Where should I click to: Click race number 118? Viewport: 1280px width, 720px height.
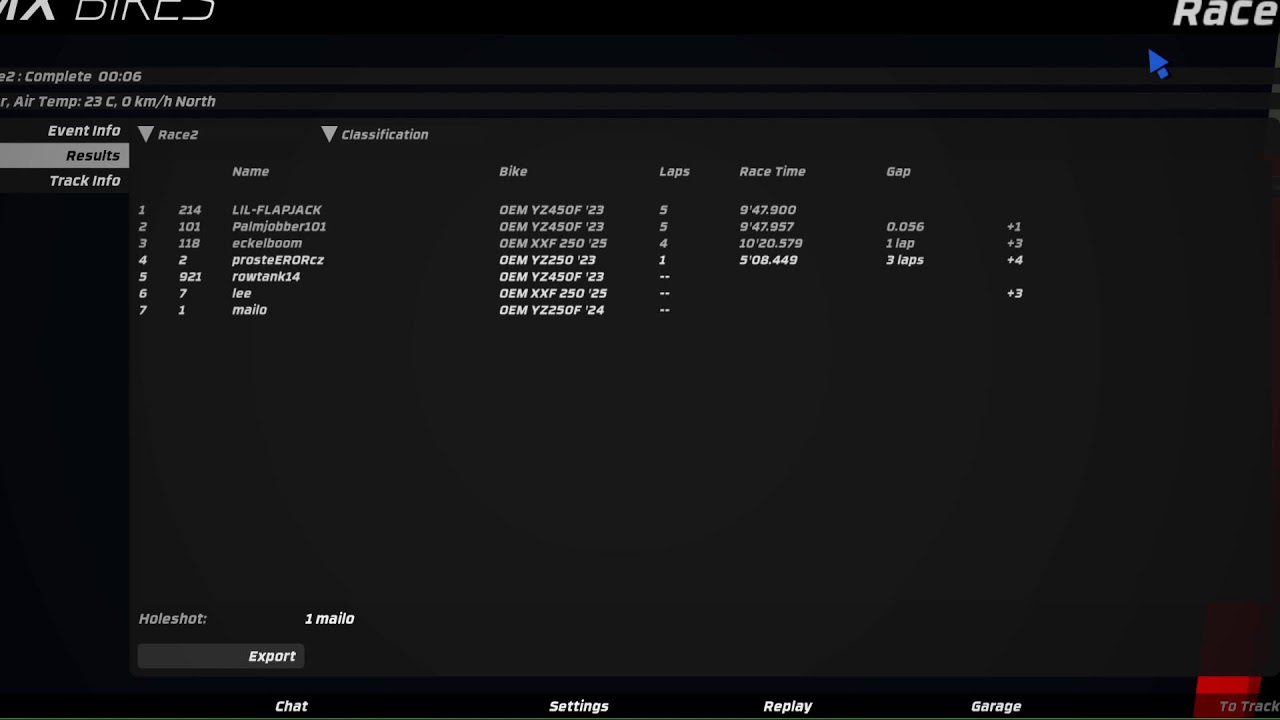tap(190, 243)
